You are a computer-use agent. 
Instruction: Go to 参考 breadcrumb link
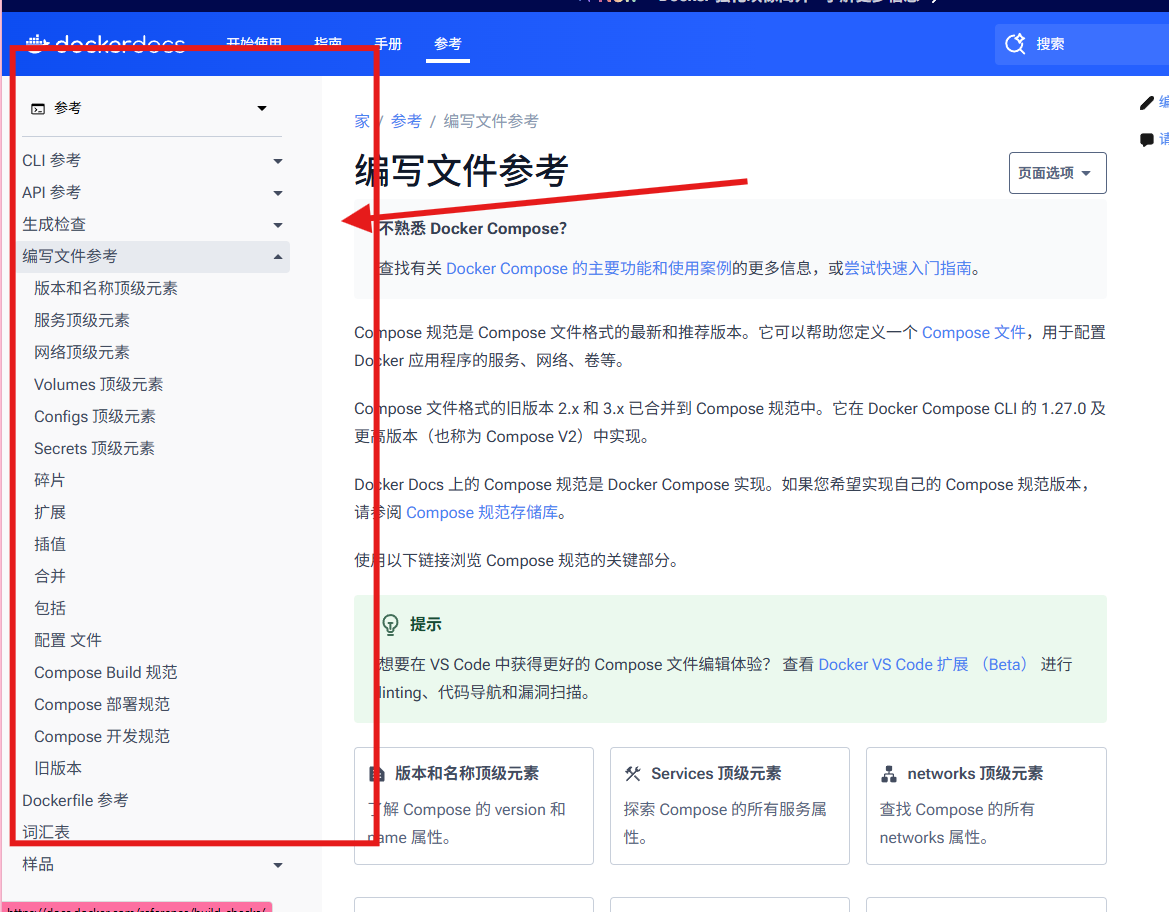pos(406,121)
